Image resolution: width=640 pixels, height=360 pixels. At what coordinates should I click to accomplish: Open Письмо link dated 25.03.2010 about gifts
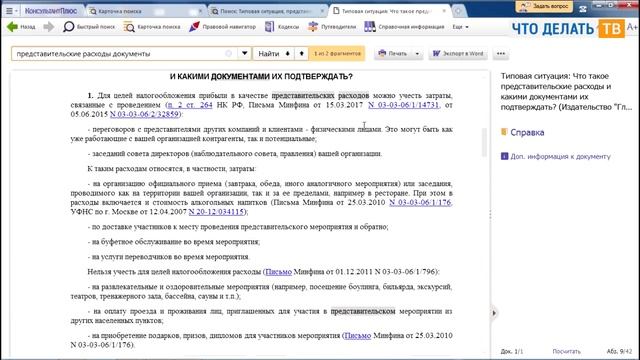pos(358,336)
